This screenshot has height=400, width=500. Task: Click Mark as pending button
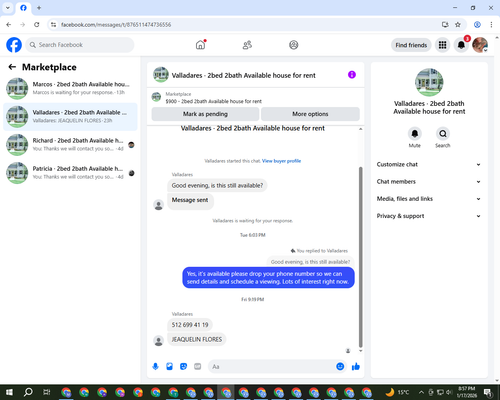[x=205, y=114]
